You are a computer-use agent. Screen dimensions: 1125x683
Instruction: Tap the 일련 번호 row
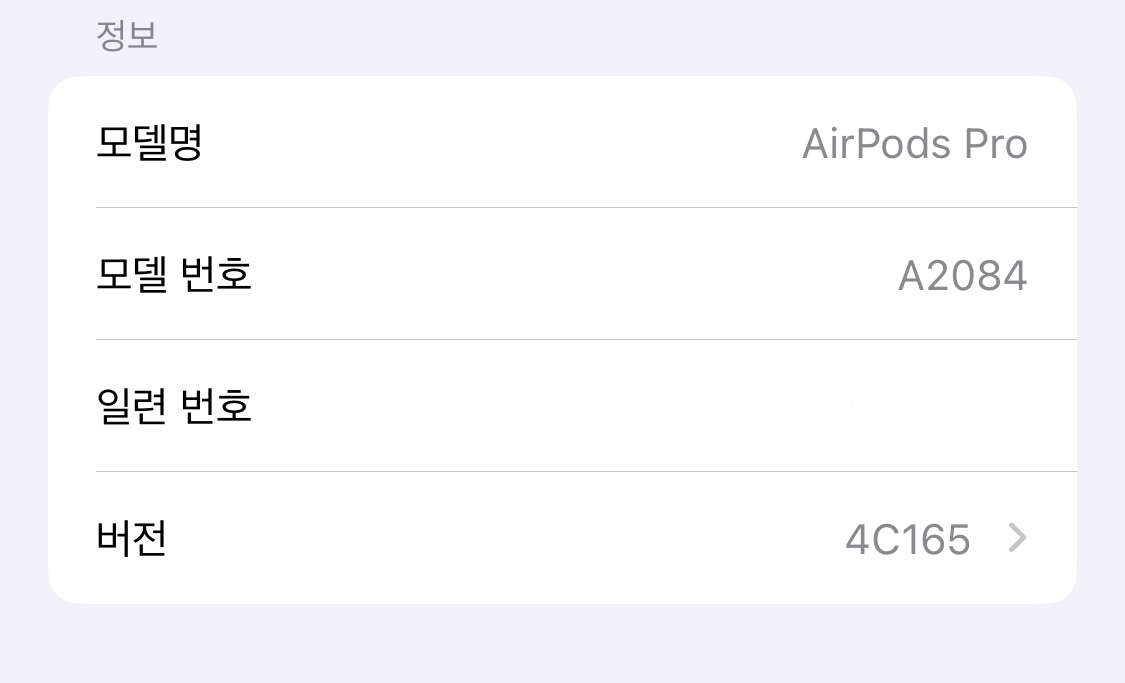562,406
